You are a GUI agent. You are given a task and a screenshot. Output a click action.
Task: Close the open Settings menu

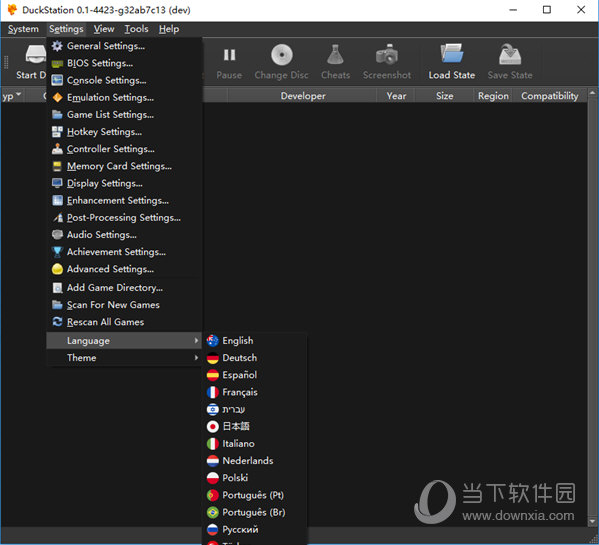click(66, 29)
